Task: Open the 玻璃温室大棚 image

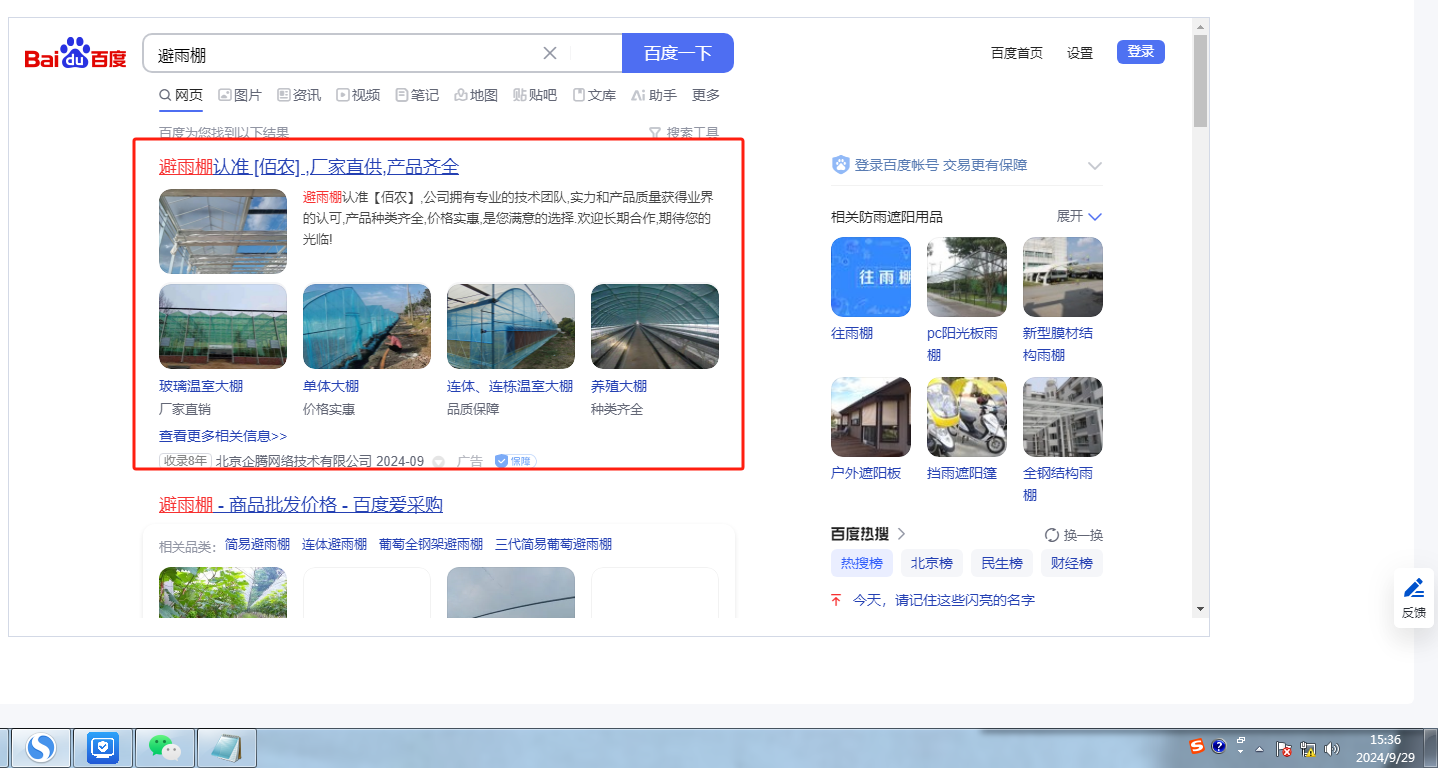Action: tap(223, 326)
